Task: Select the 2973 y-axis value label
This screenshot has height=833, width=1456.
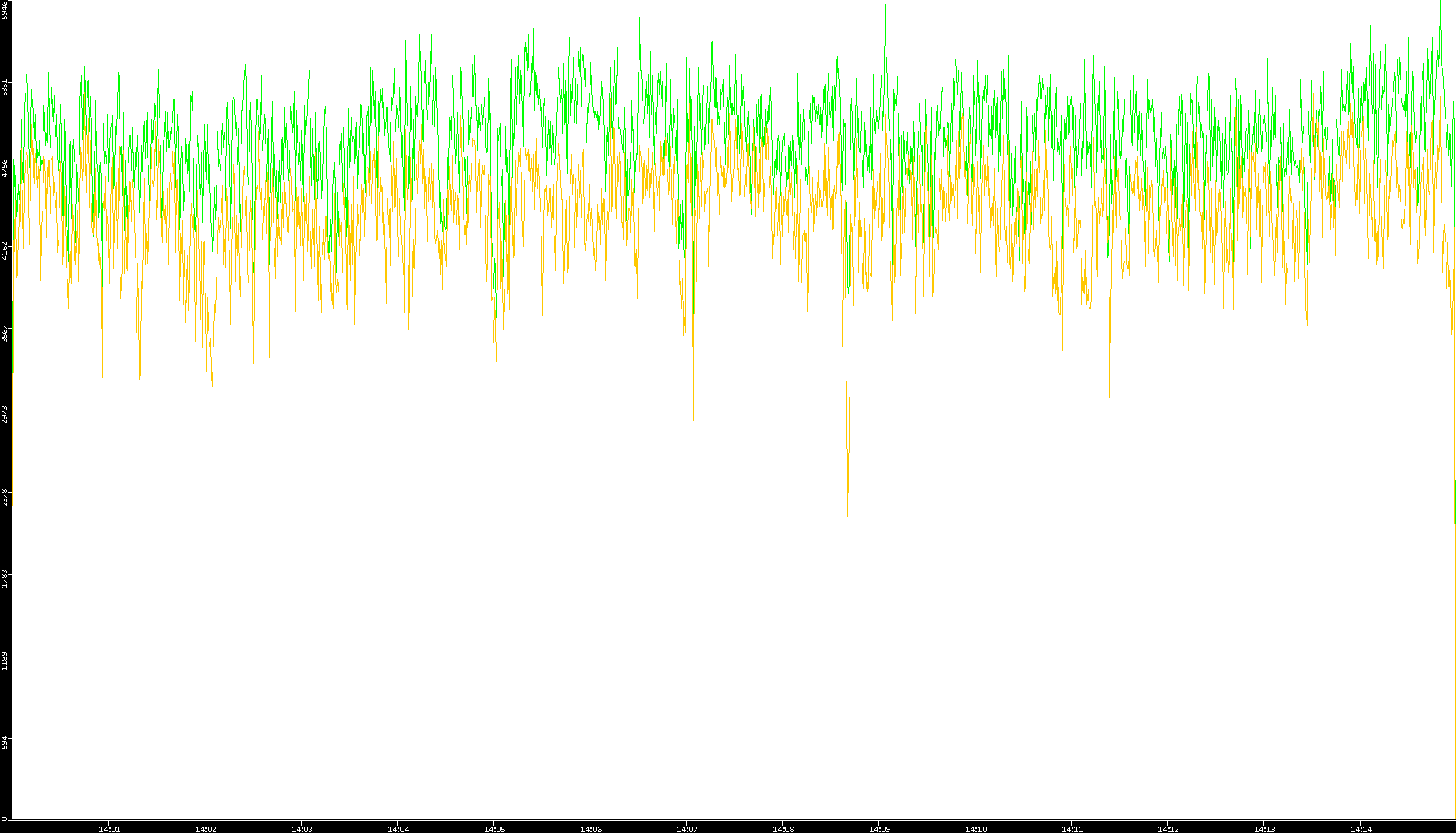Action: coord(5,414)
